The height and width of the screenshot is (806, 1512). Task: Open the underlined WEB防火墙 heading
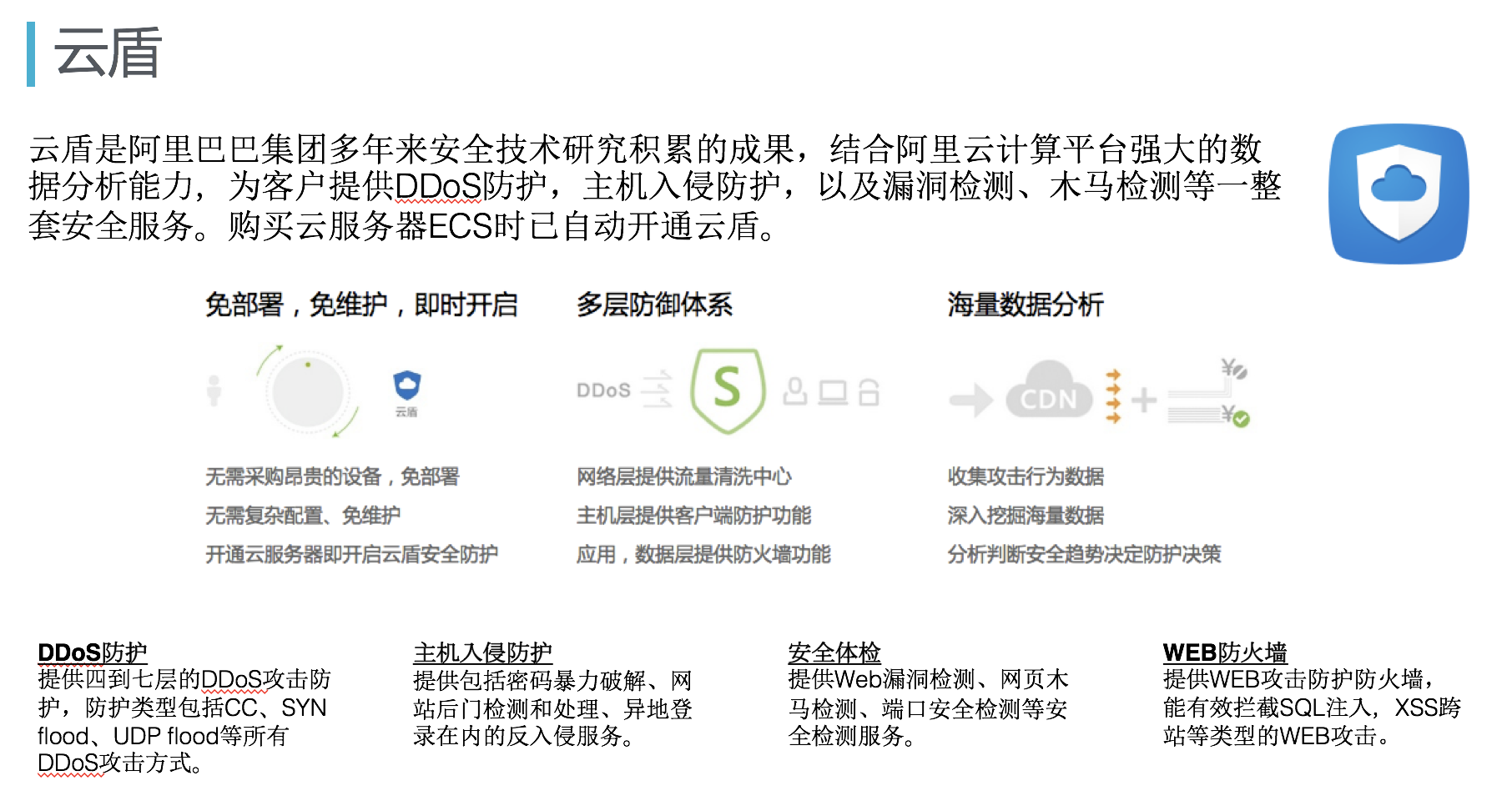click(1224, 652)
